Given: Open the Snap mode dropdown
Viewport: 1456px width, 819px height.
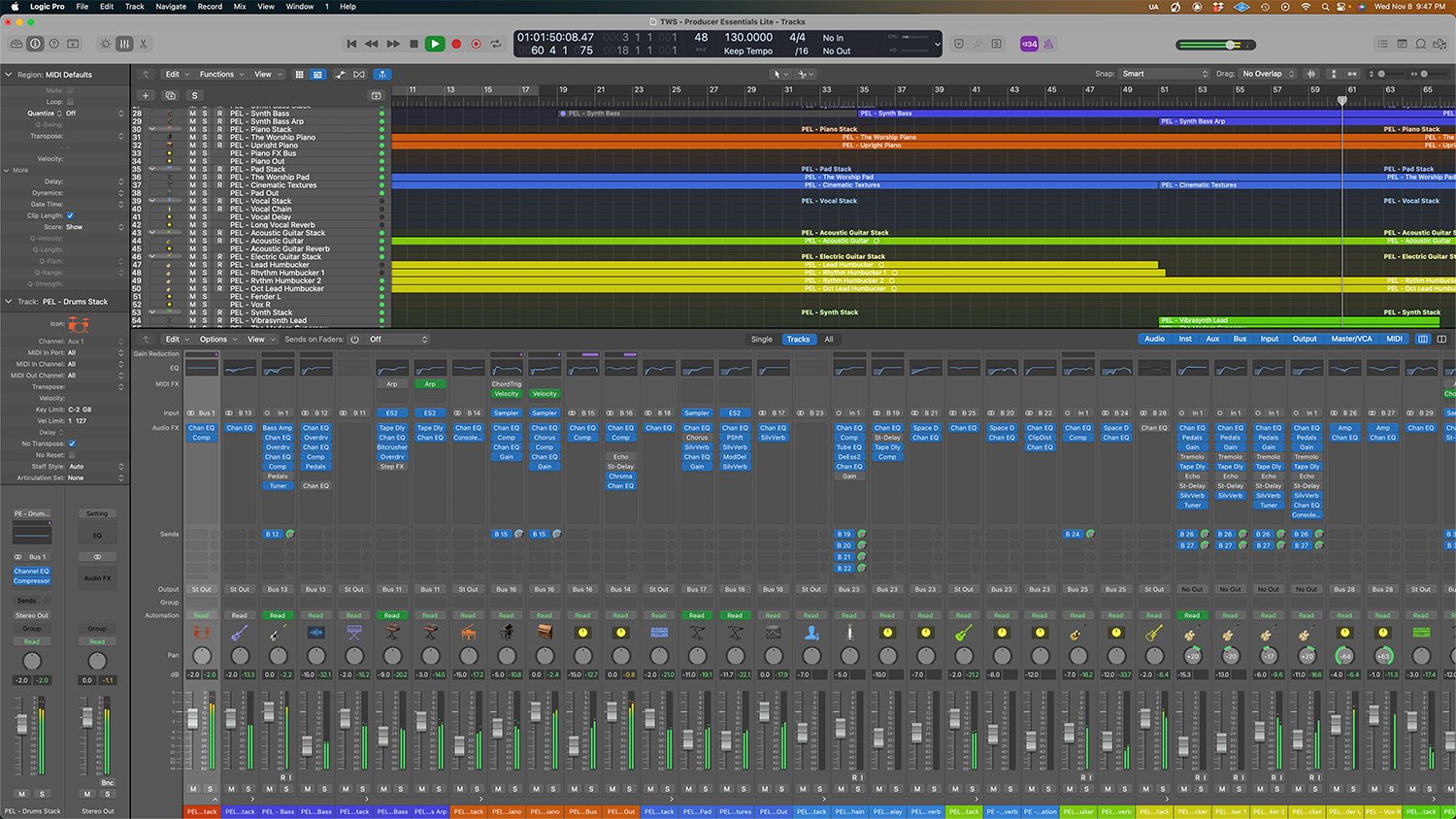Looking at the screenshot, I should [x=1164, y=74].
